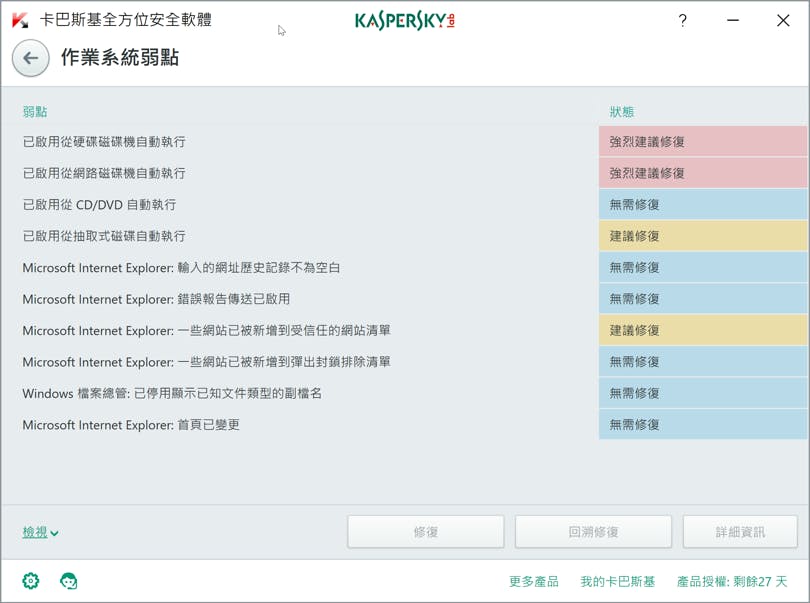The height and width of the screenshot is (603, 810).
Task: Select 已啟用從網路磁碟機自動執行 row
Action: 104,173
